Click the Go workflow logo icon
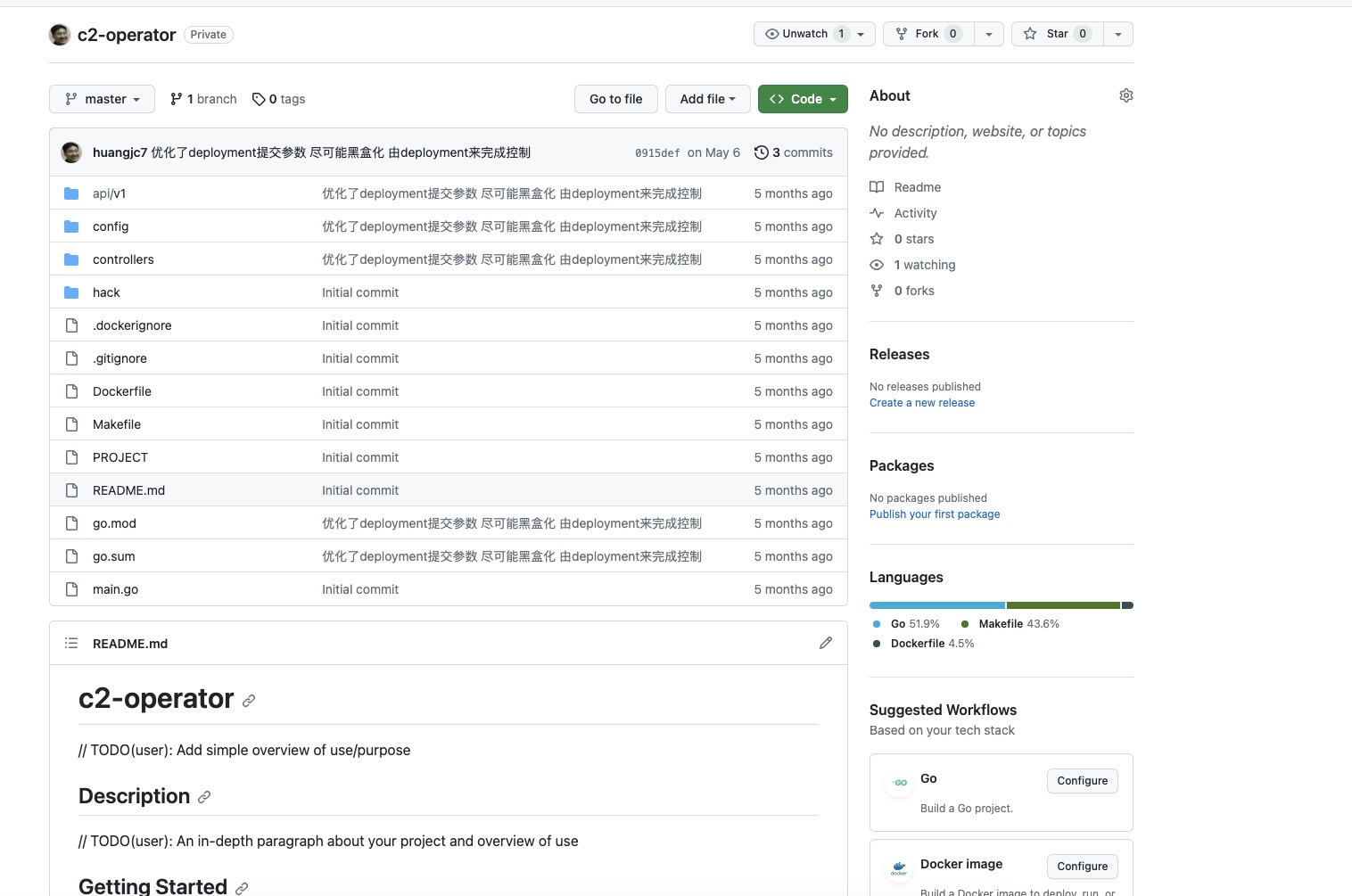The height and width of the screenshot is (896, 1352). (899, 783)
